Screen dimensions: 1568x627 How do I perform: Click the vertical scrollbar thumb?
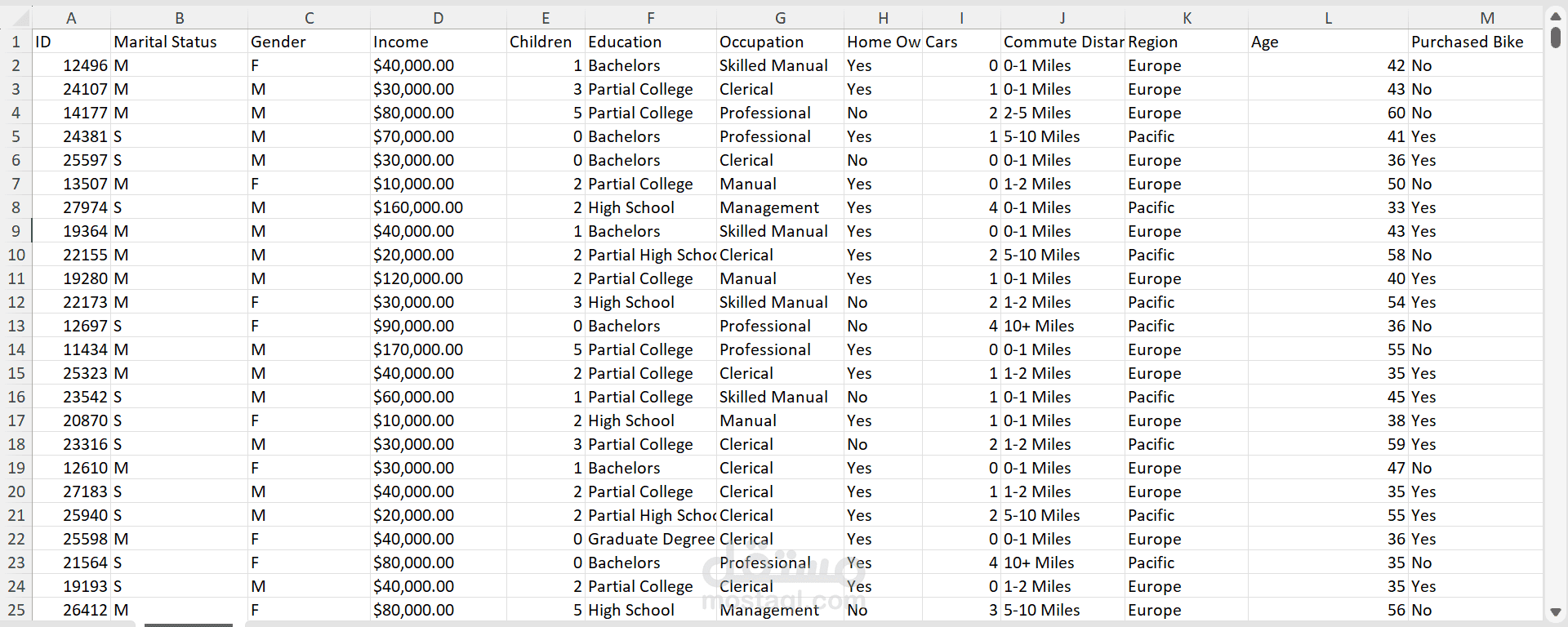click(1556, 37)
